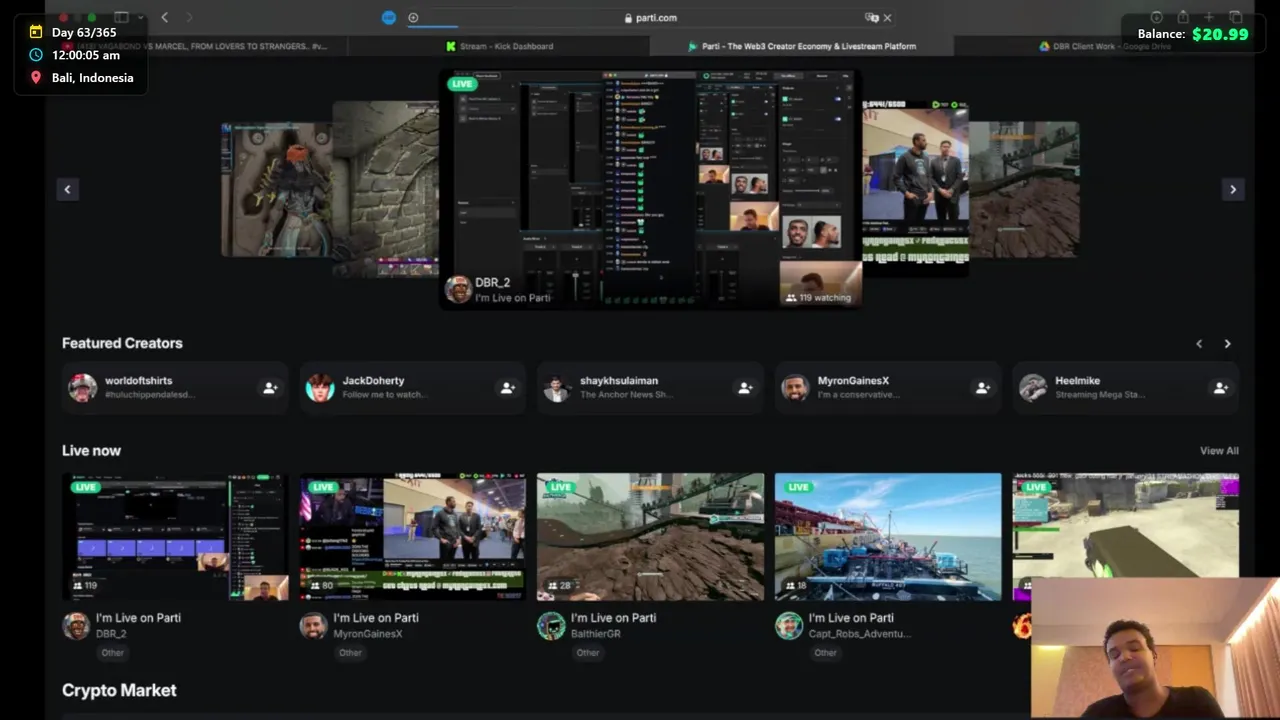Click Heelmike creator name
The width and height of the screenshot is (1280, 720).
click(1077, 381)
